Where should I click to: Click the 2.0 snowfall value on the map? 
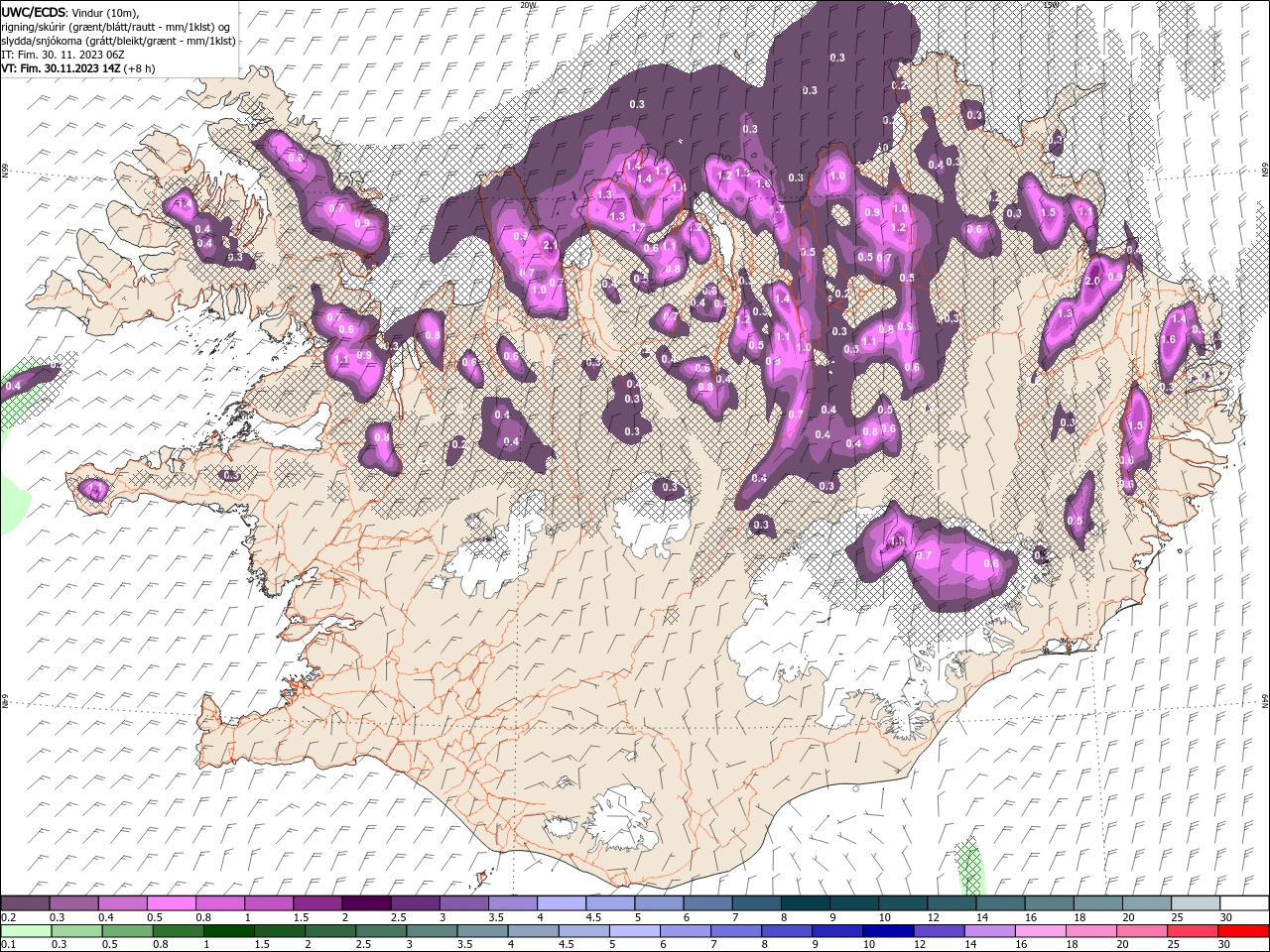tap(1093, 281)
